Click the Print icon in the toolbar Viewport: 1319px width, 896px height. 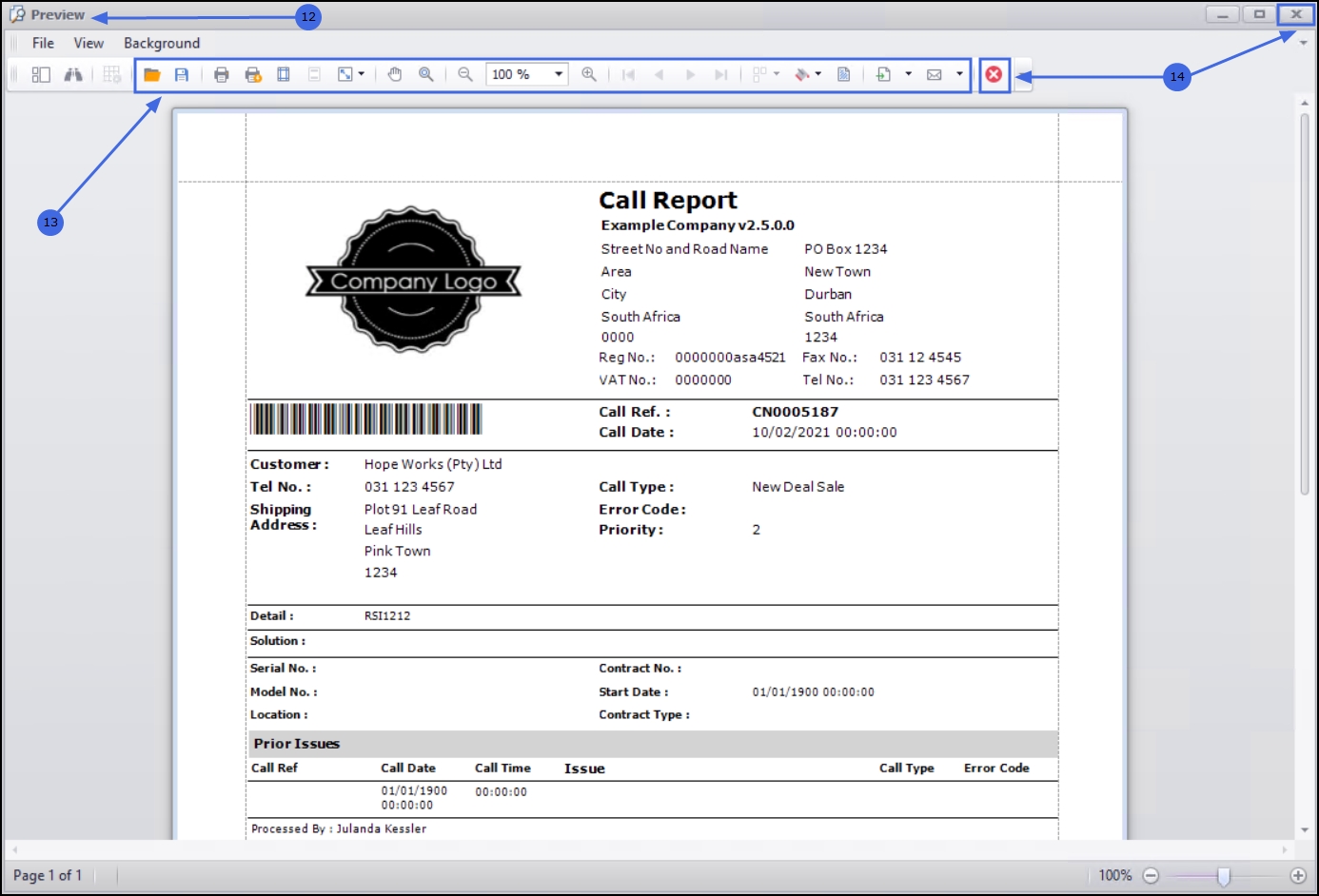pos(222,74)
